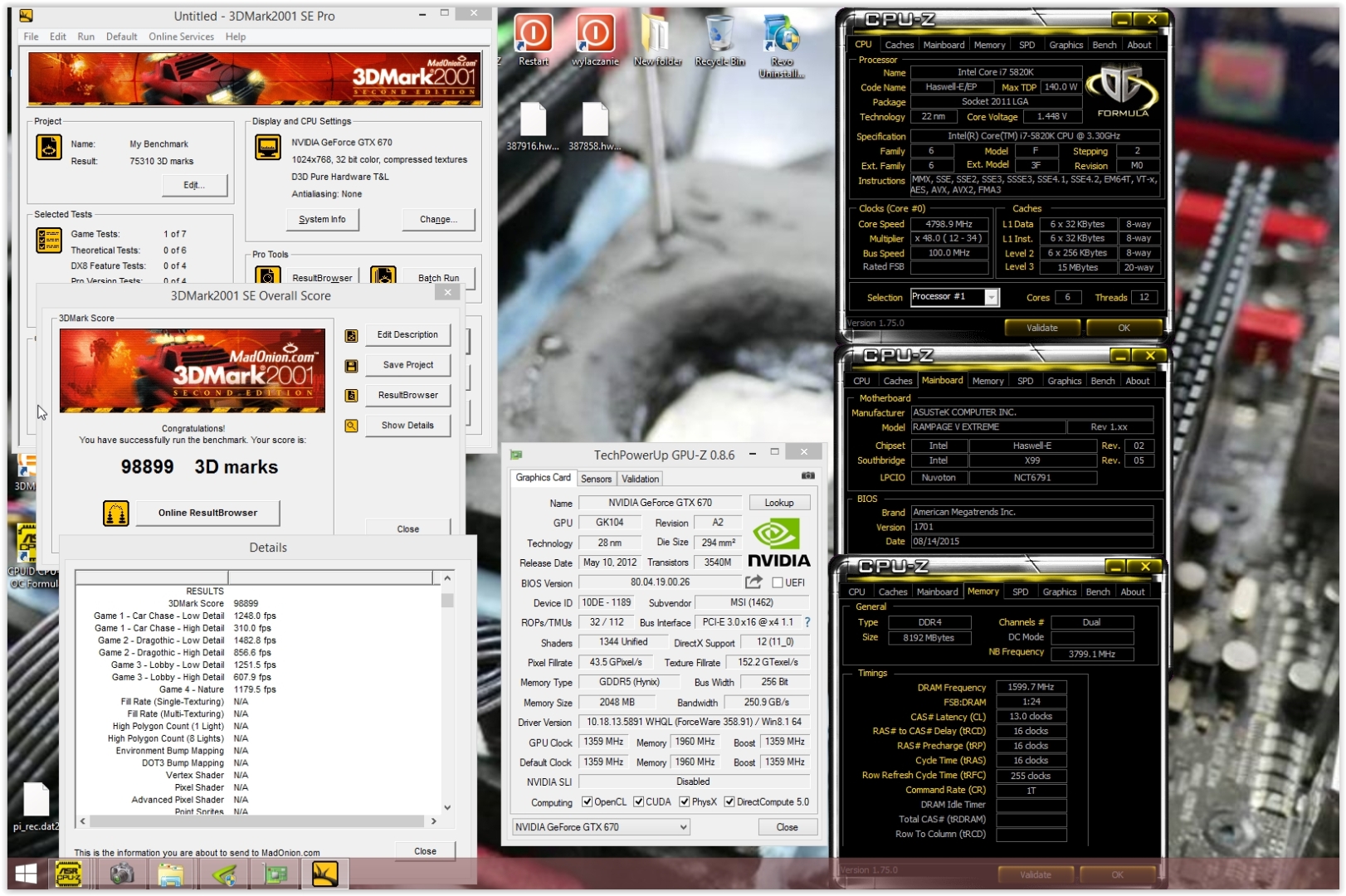This screenshot has height=896, width=1346.
Task: Click Bus Interface question mark in GPU-Z
Action: pyautogui.click(x=807, y=622)
